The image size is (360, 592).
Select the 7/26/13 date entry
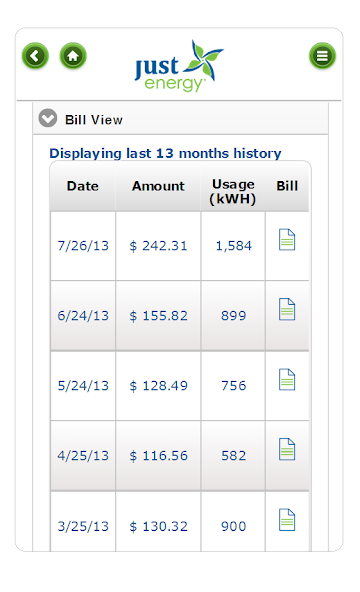(x=83, y=246)
